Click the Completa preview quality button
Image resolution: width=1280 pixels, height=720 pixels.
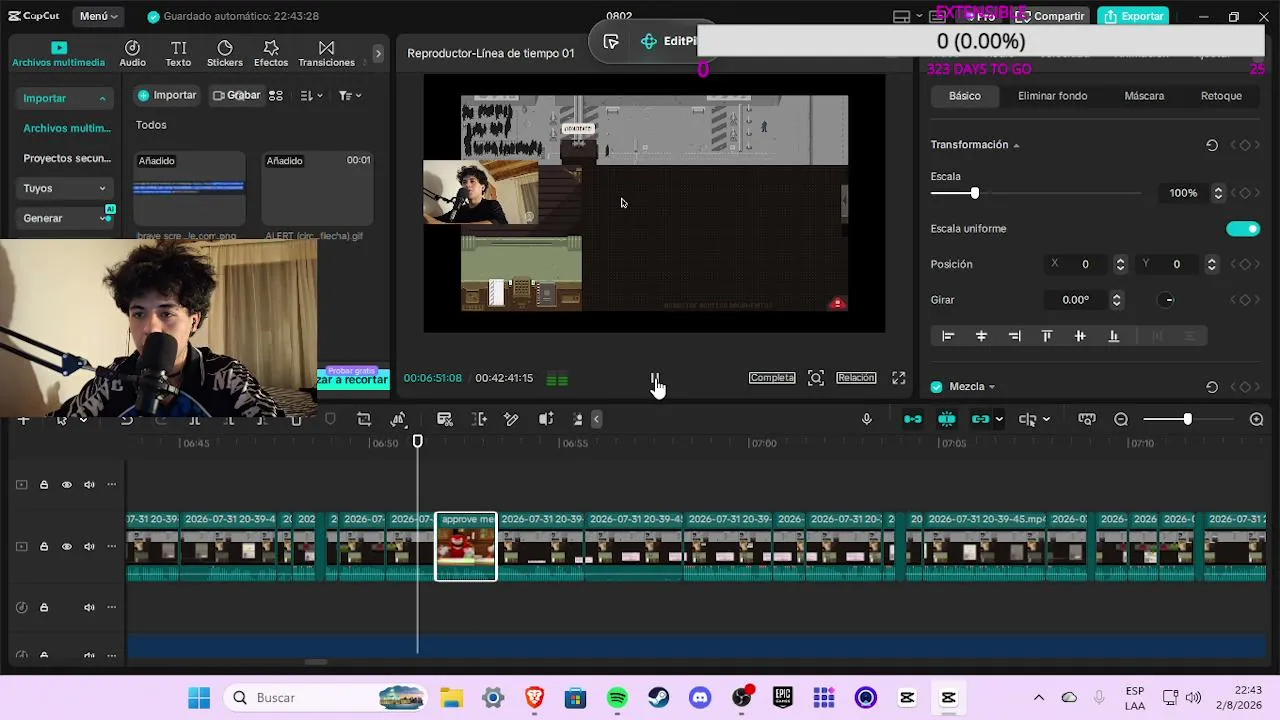coord(772,378)
